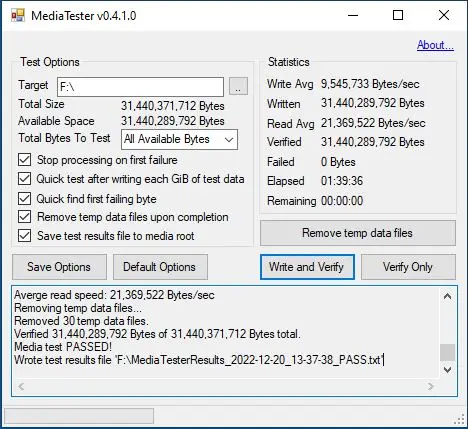Click the MediaTester app icon in title bar
The height and width of the screenshot is (429, 468).
(x=18, y=16)
